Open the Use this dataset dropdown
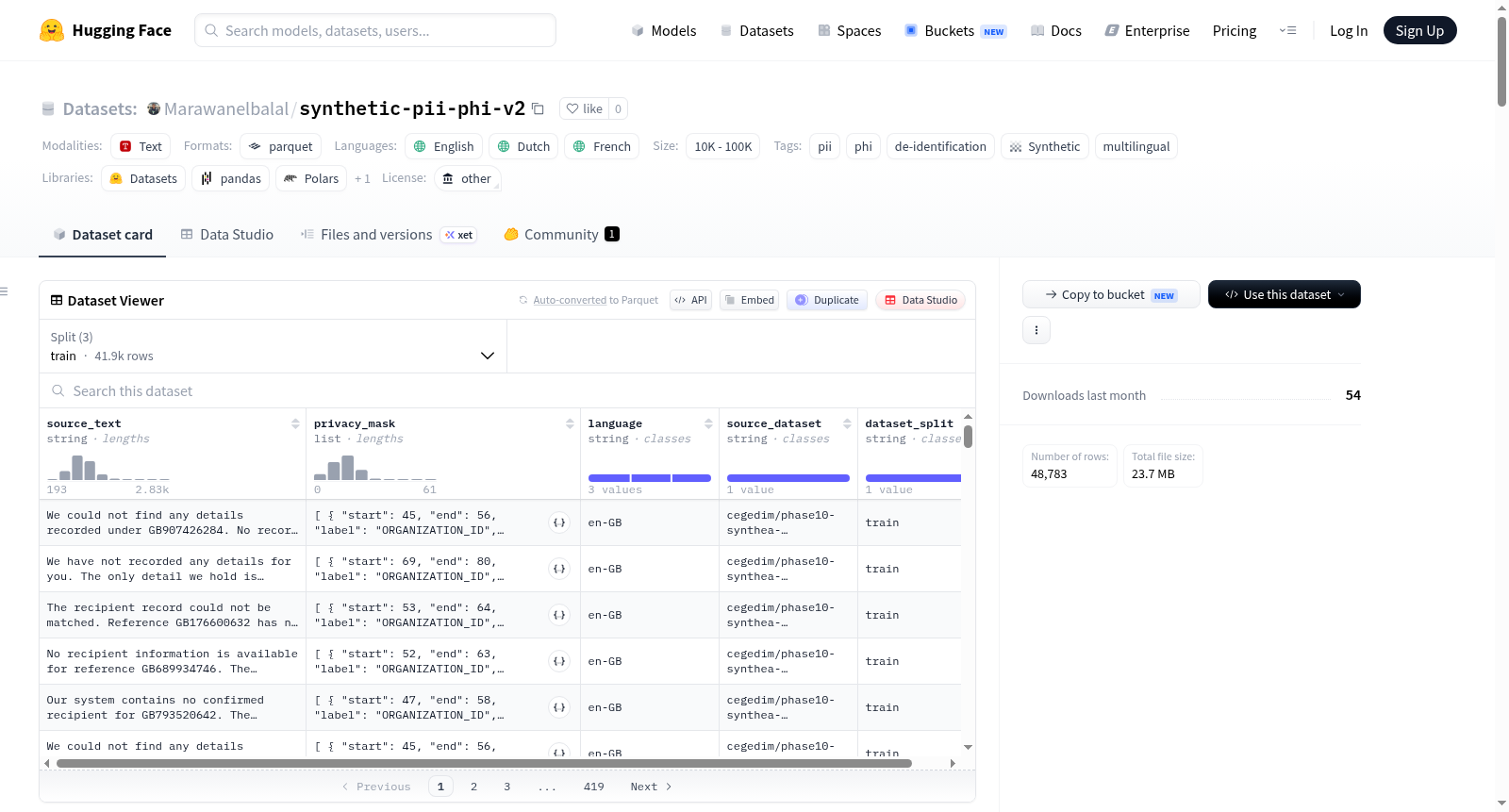Image resolution: width=1509 pixels, height=812 pixels. (x=1284, y=294)
